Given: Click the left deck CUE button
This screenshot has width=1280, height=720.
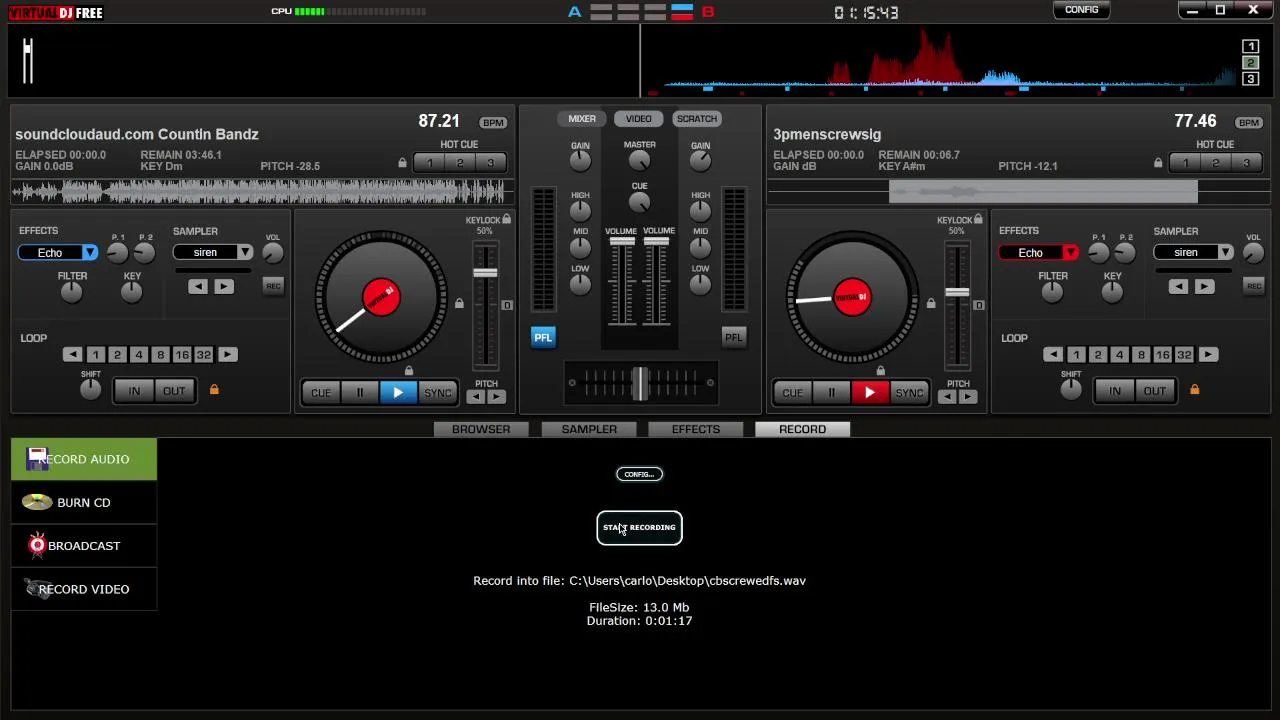Looking at the screenshot, I should click(321, 393).
